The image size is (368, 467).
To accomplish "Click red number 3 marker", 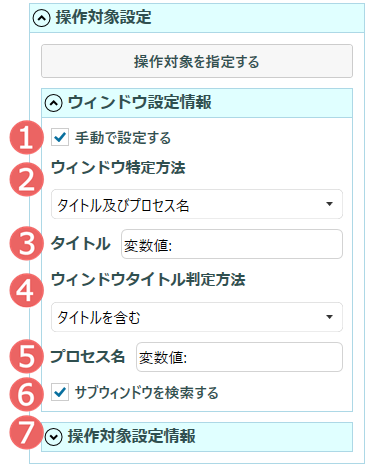I will [26, 243].
